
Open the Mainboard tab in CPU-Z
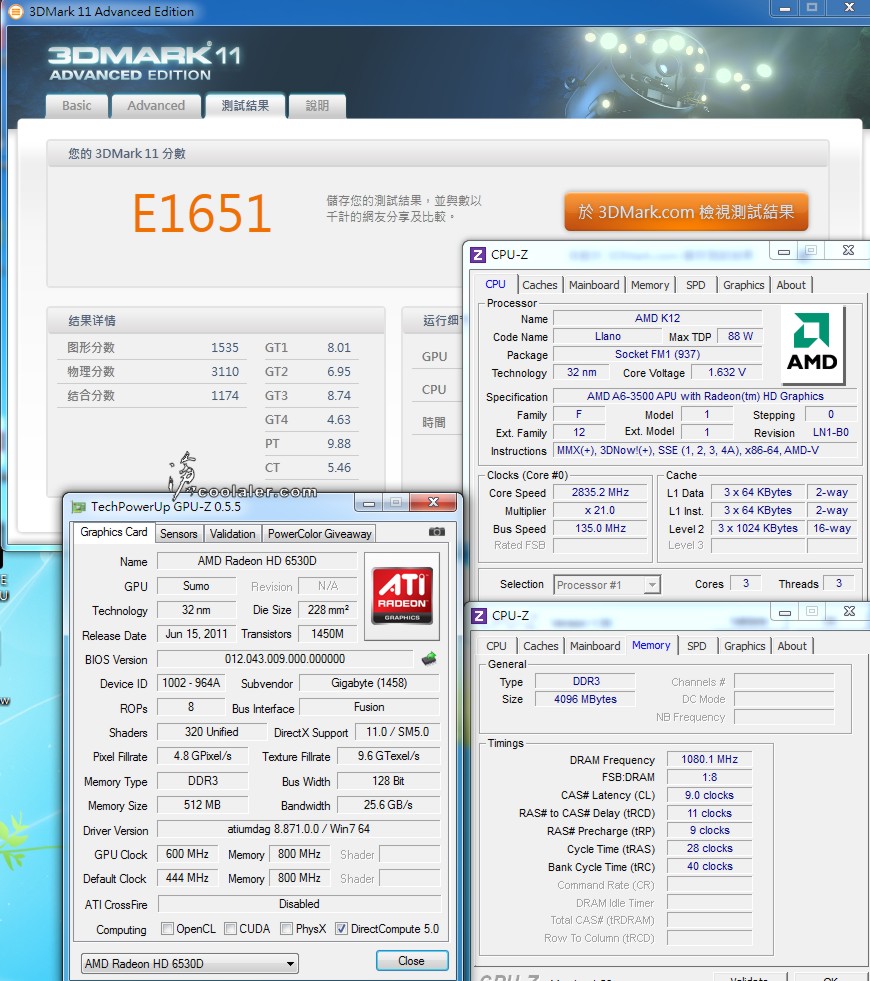coord(594,285)
